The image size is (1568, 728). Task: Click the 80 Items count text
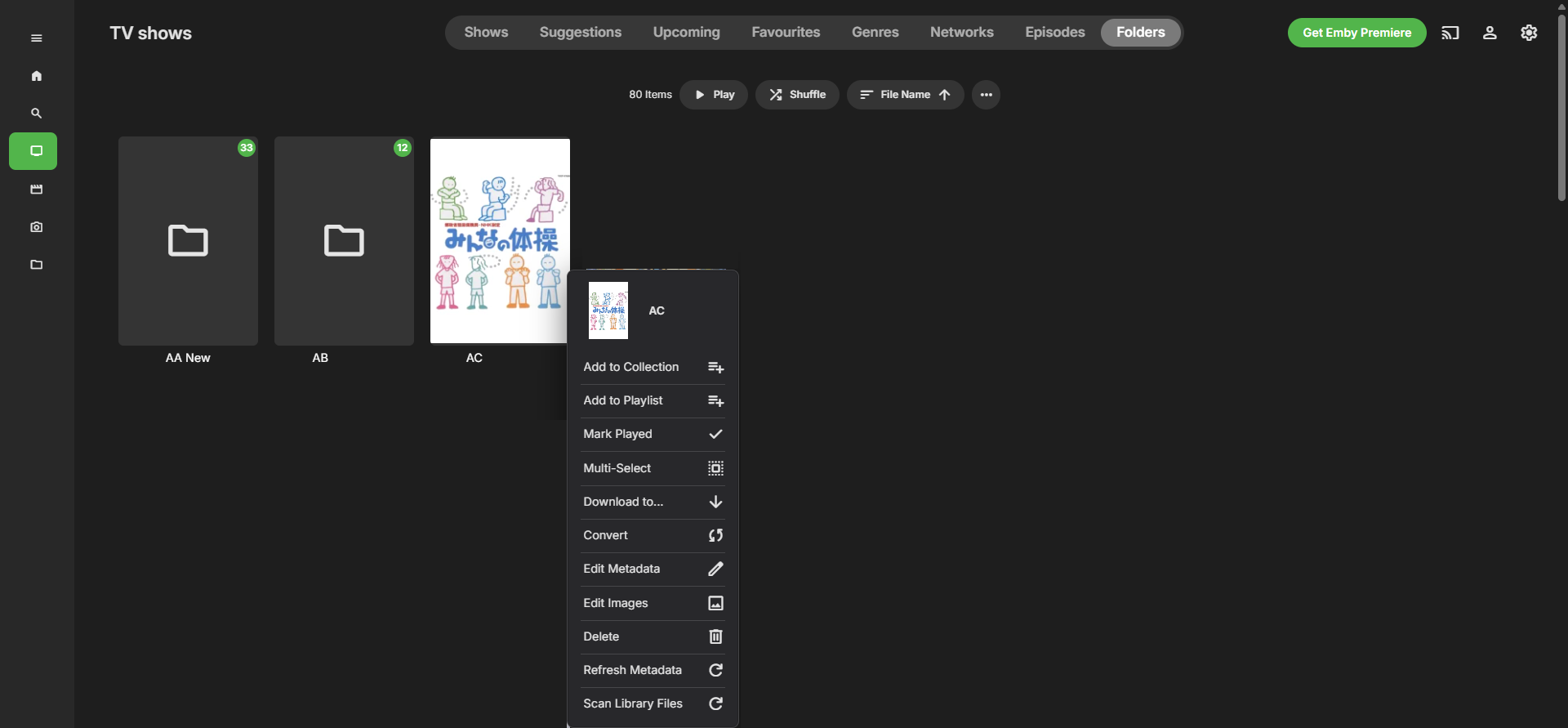click(x=650, y=95)
